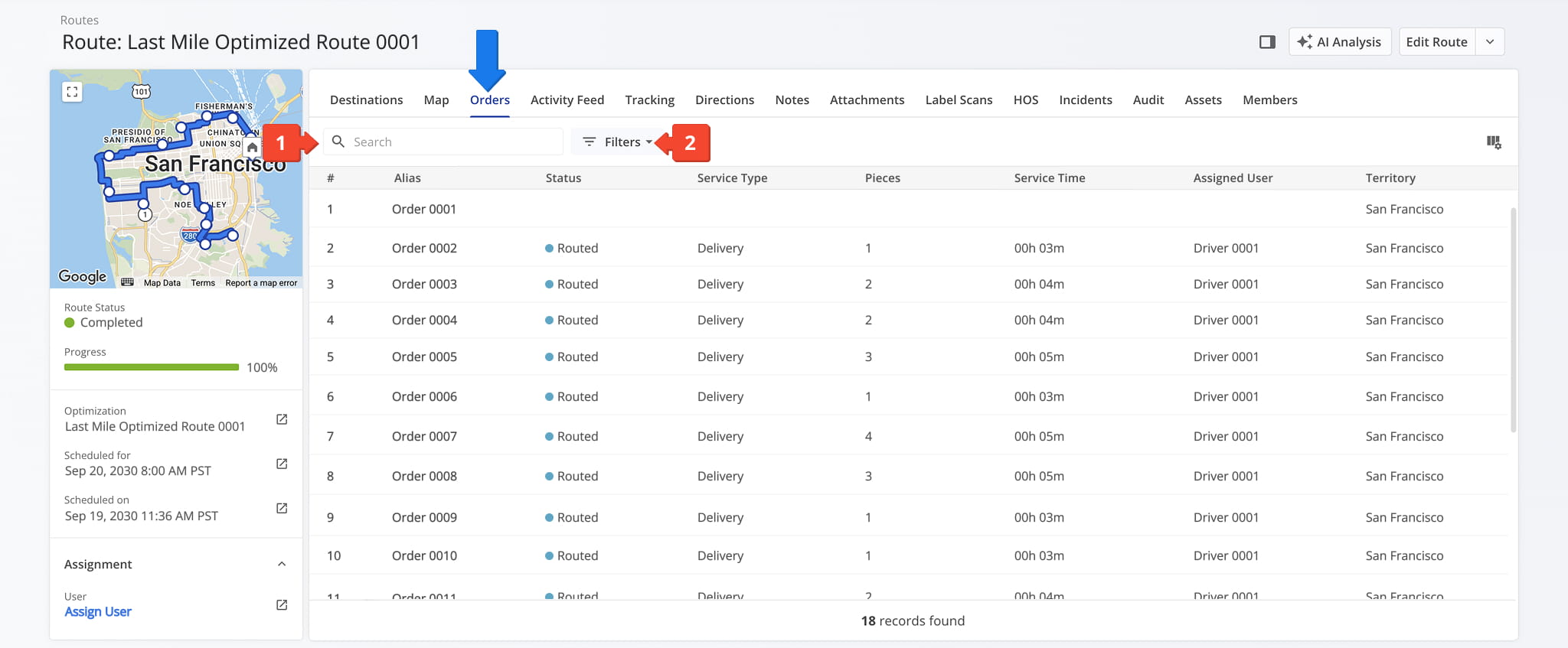Image resolution: width=1568 pixels, height=648 pixels.
Task: Toggle the side panel layout icon
Action: tap(1267, 42)
